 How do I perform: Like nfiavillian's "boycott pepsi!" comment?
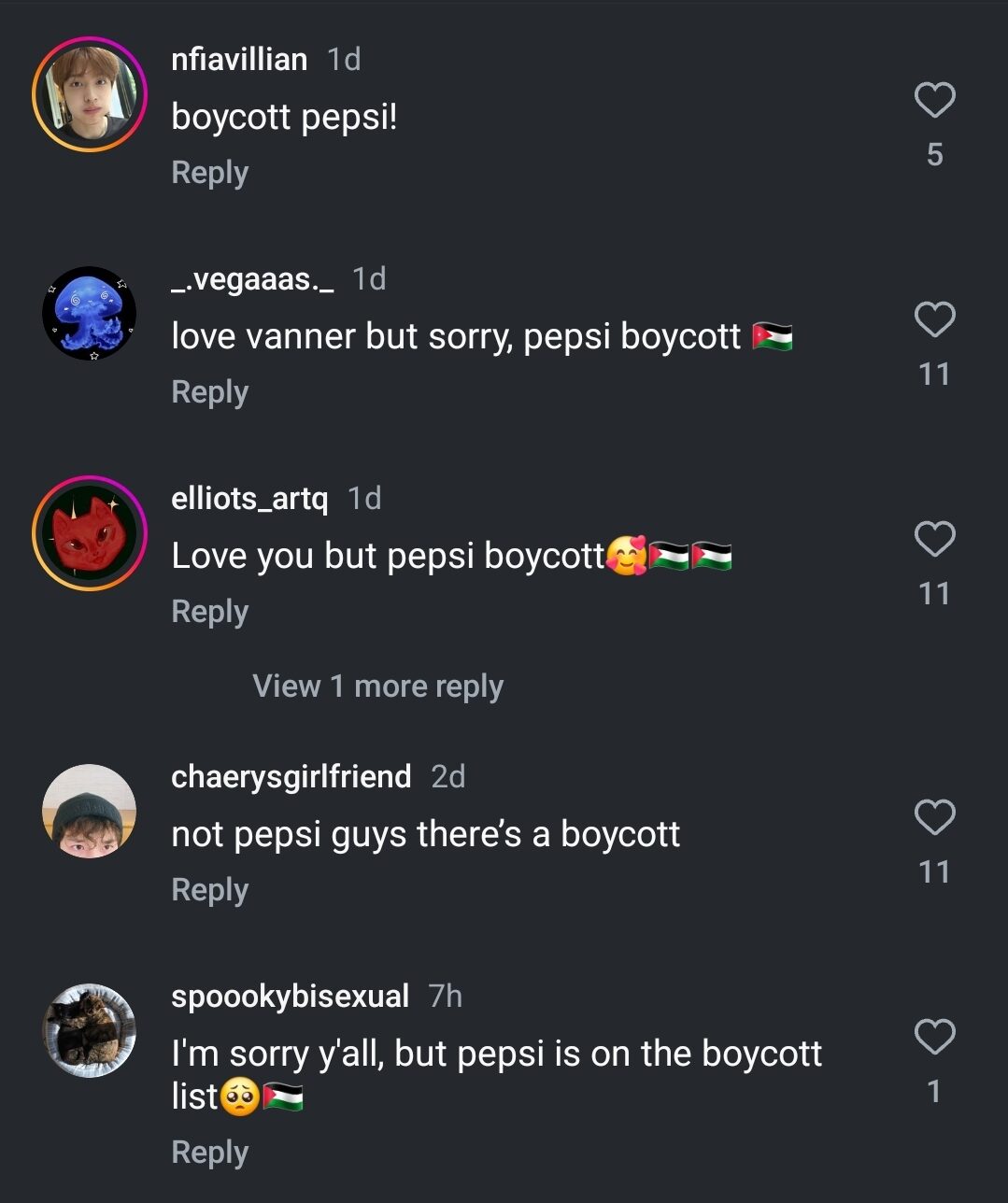(x=934, y=100)
